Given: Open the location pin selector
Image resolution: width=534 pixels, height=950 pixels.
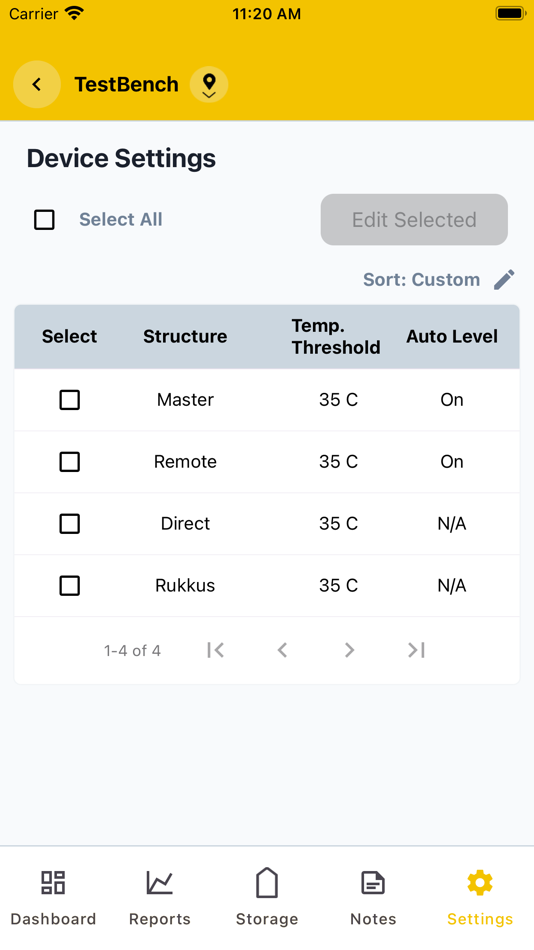Looking at the screenshot, I should click(x=209, y=84).
